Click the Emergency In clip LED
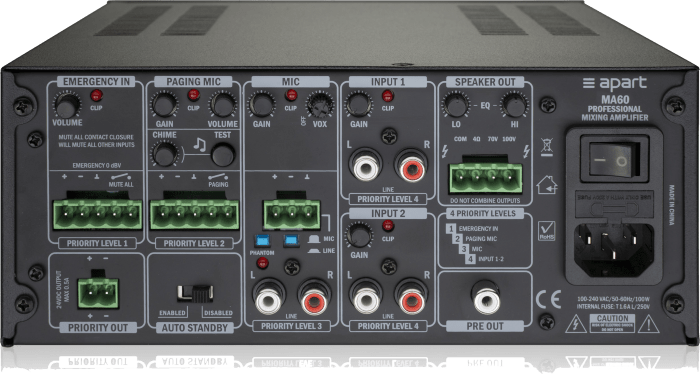Screen dimensions: 700x374 (96, 95)
